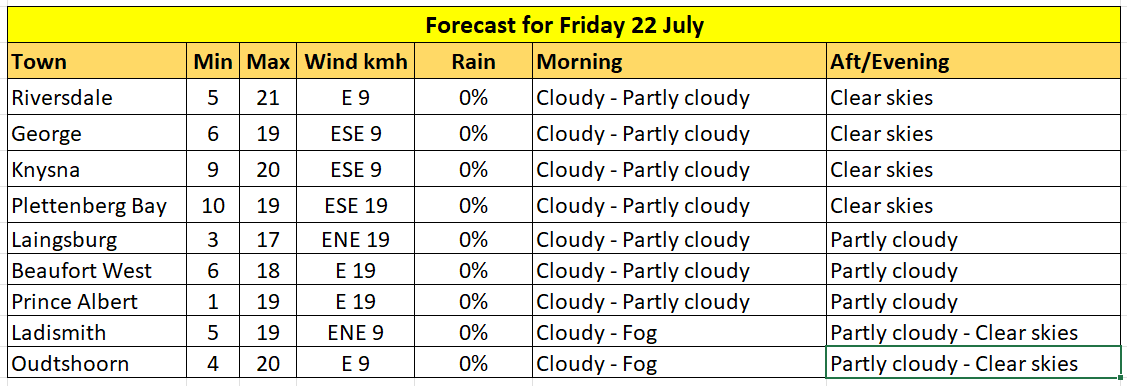Image resolution: width=1127 pixels, height=386 pixels.
Task: Click George's ESE 9 wind cell
Action: coord(356,134)
